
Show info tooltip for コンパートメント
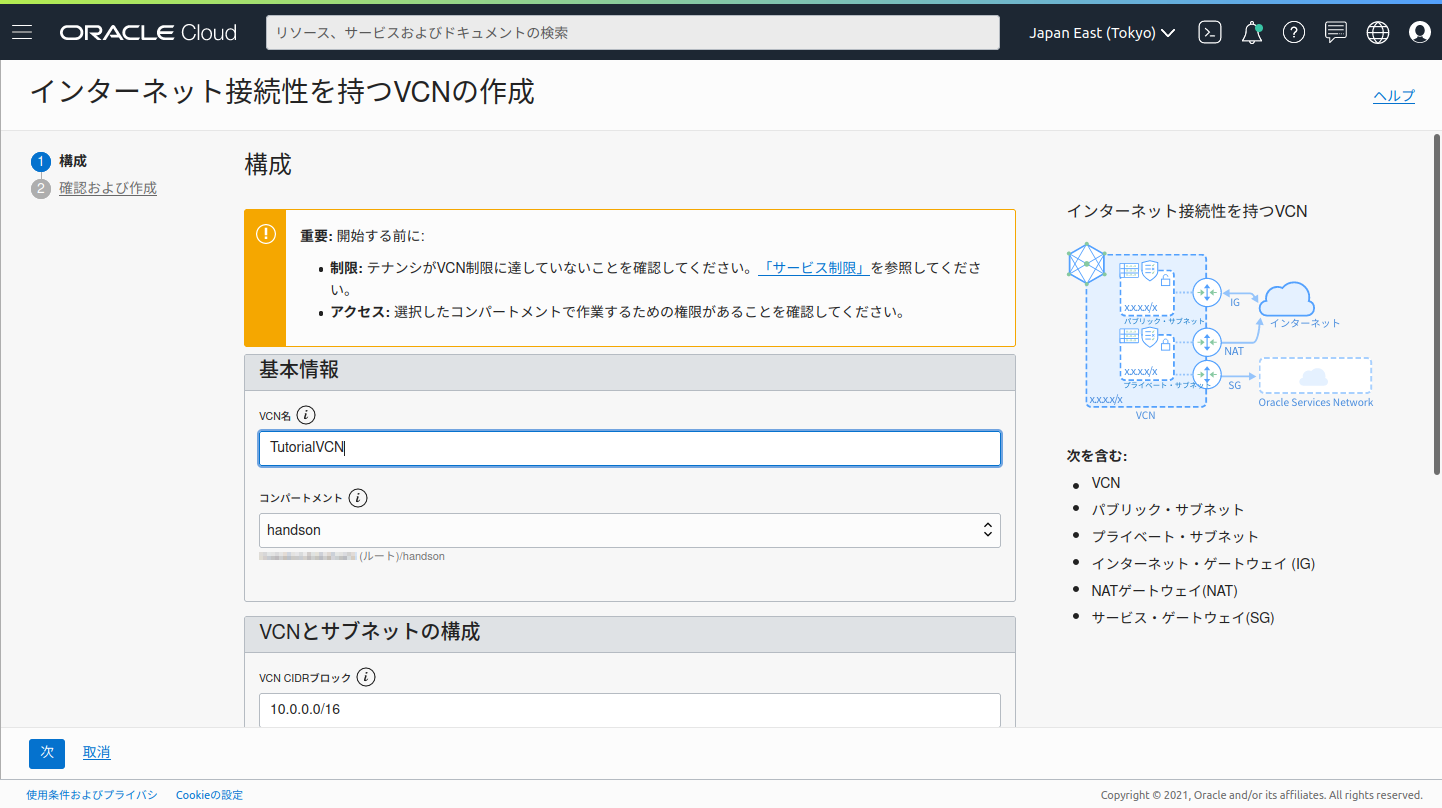click(358, 498)
